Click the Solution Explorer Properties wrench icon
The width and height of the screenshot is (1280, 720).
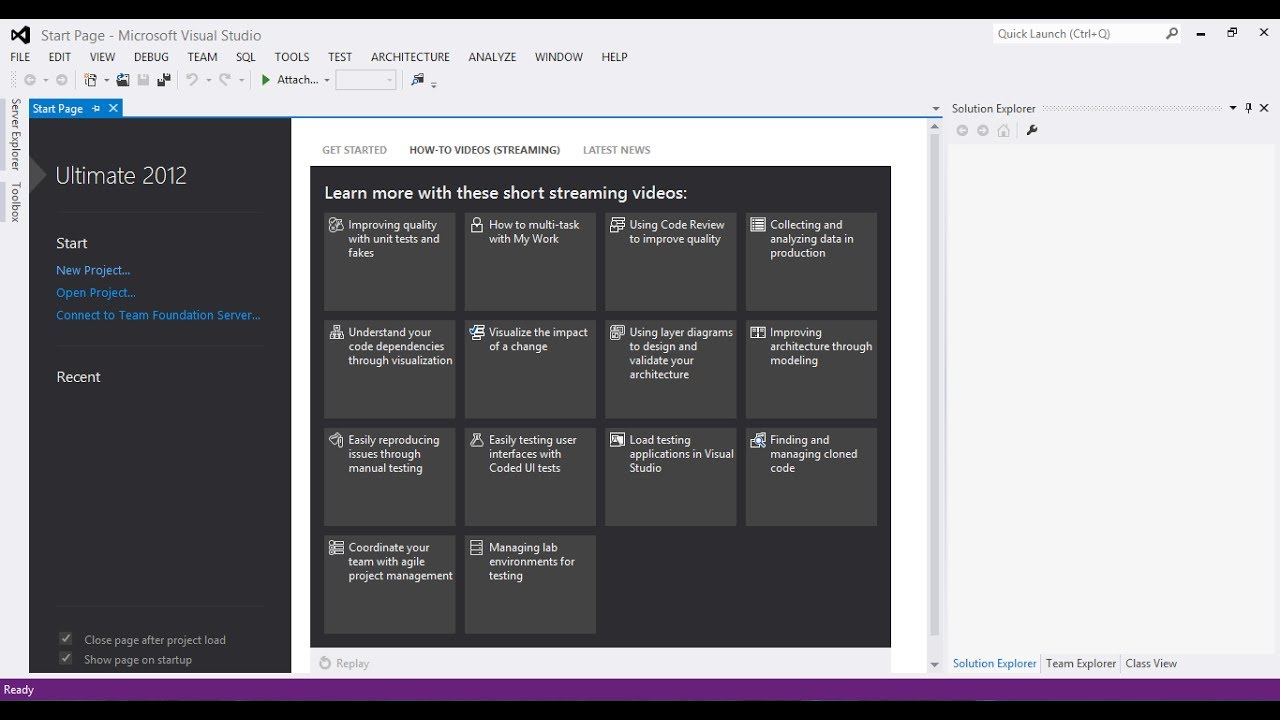click(x=1032, y=130)
